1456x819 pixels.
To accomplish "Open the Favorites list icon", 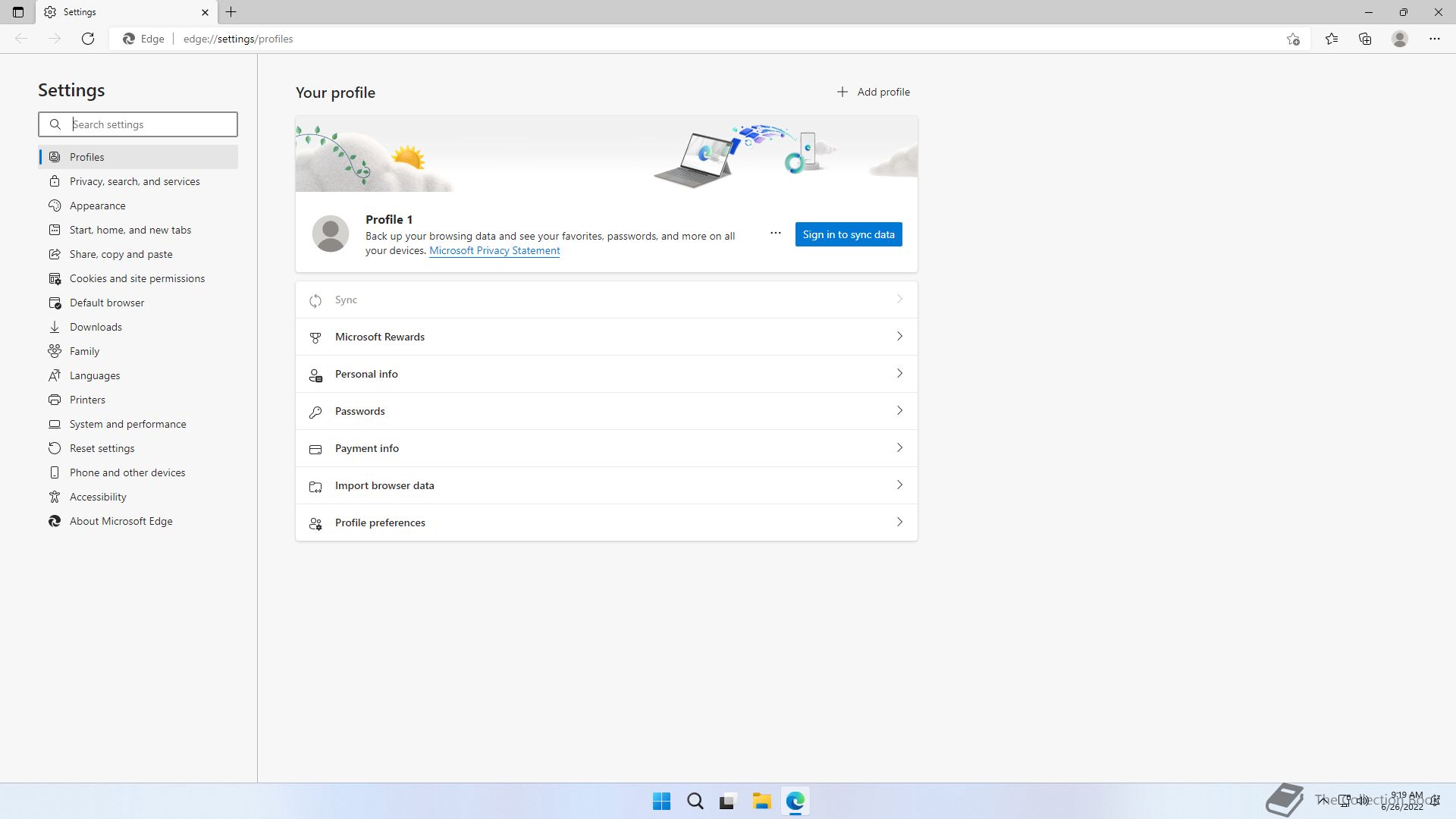I will [1332, 39].
